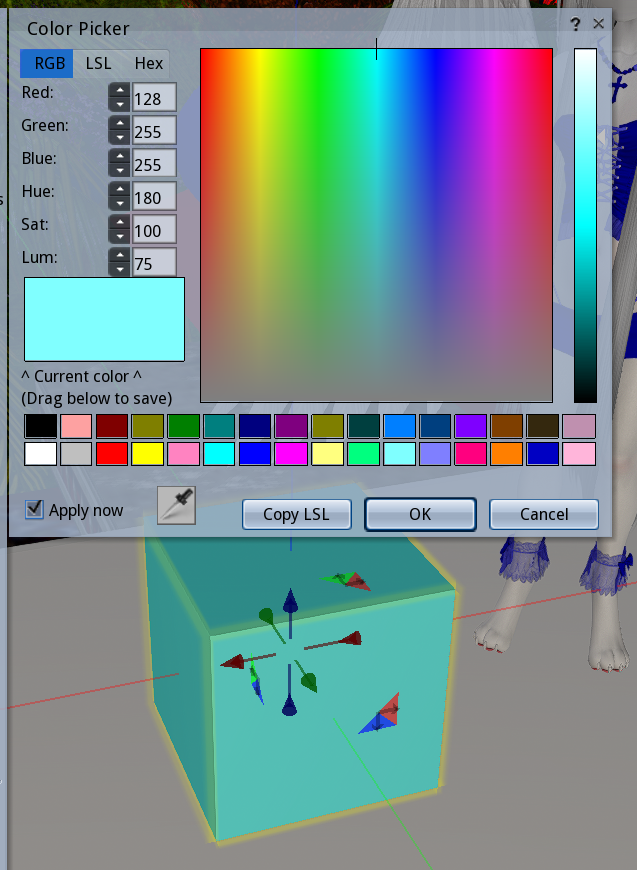
Task: Select the spring green swatch in bottom row
Action: coord(363,453)
